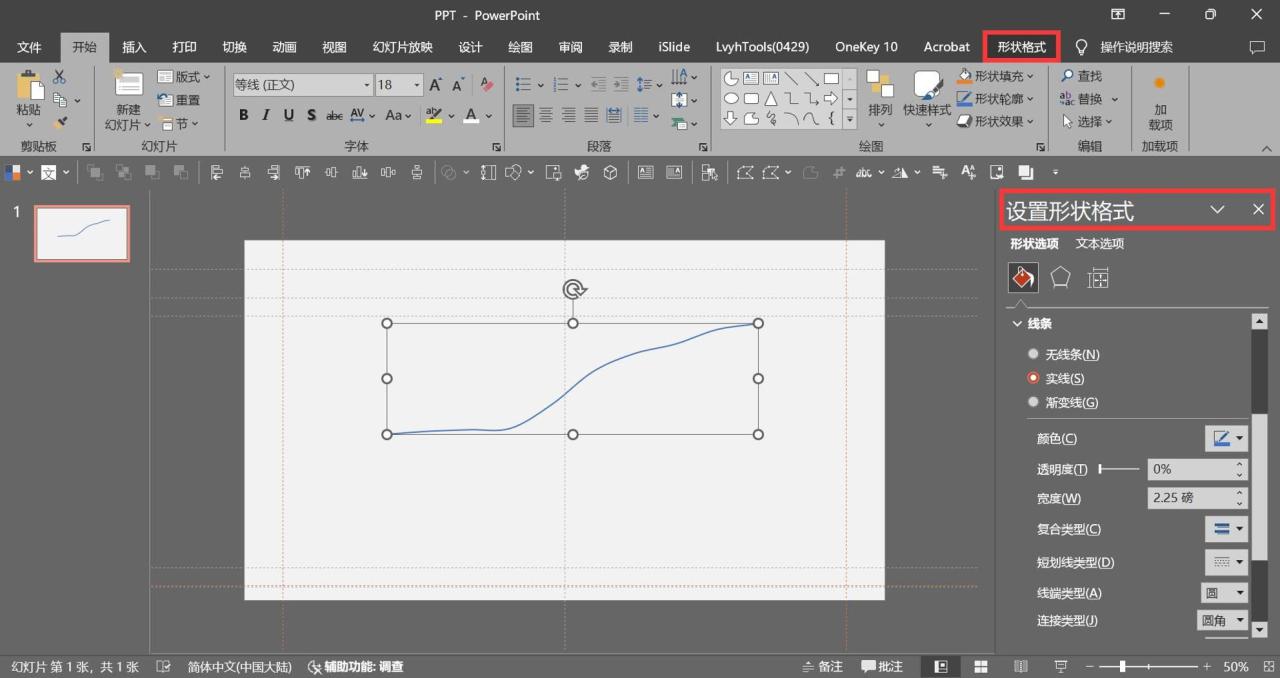Screen dimensions: 1280x678
Task: Open Size & Properties icon tab
Action: (1098, 278)
